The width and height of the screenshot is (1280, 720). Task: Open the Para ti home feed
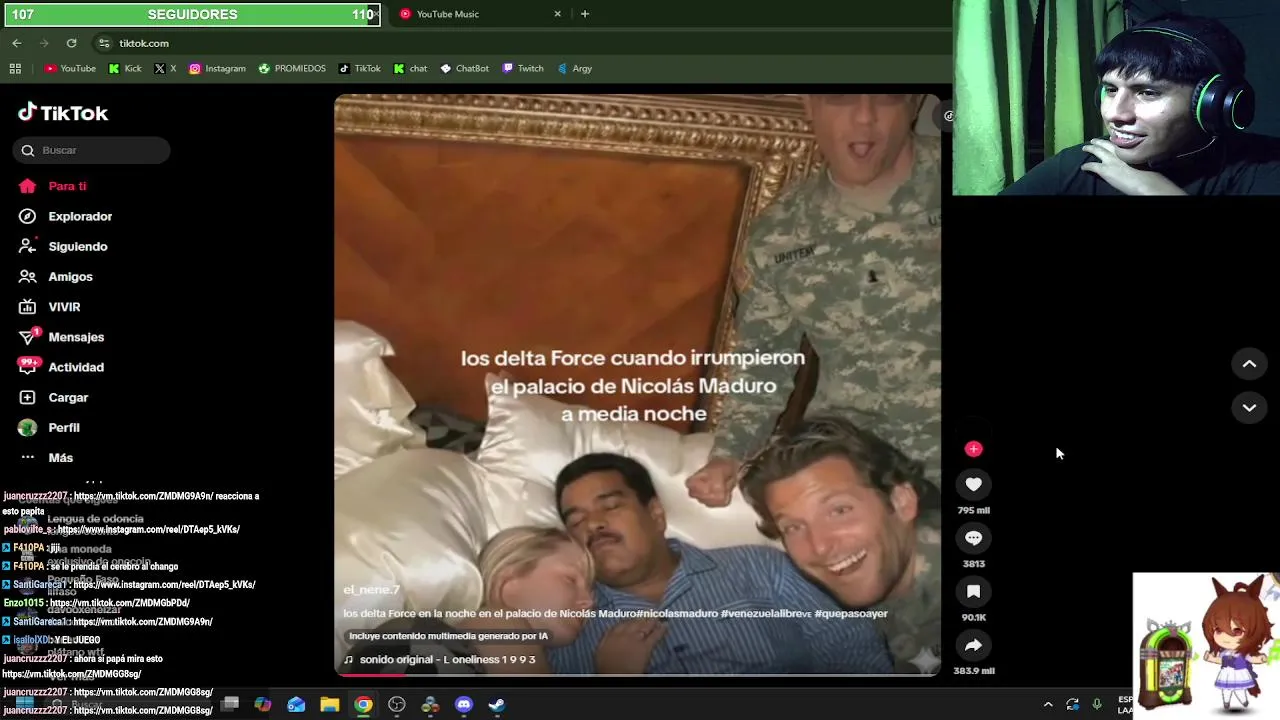53,186
